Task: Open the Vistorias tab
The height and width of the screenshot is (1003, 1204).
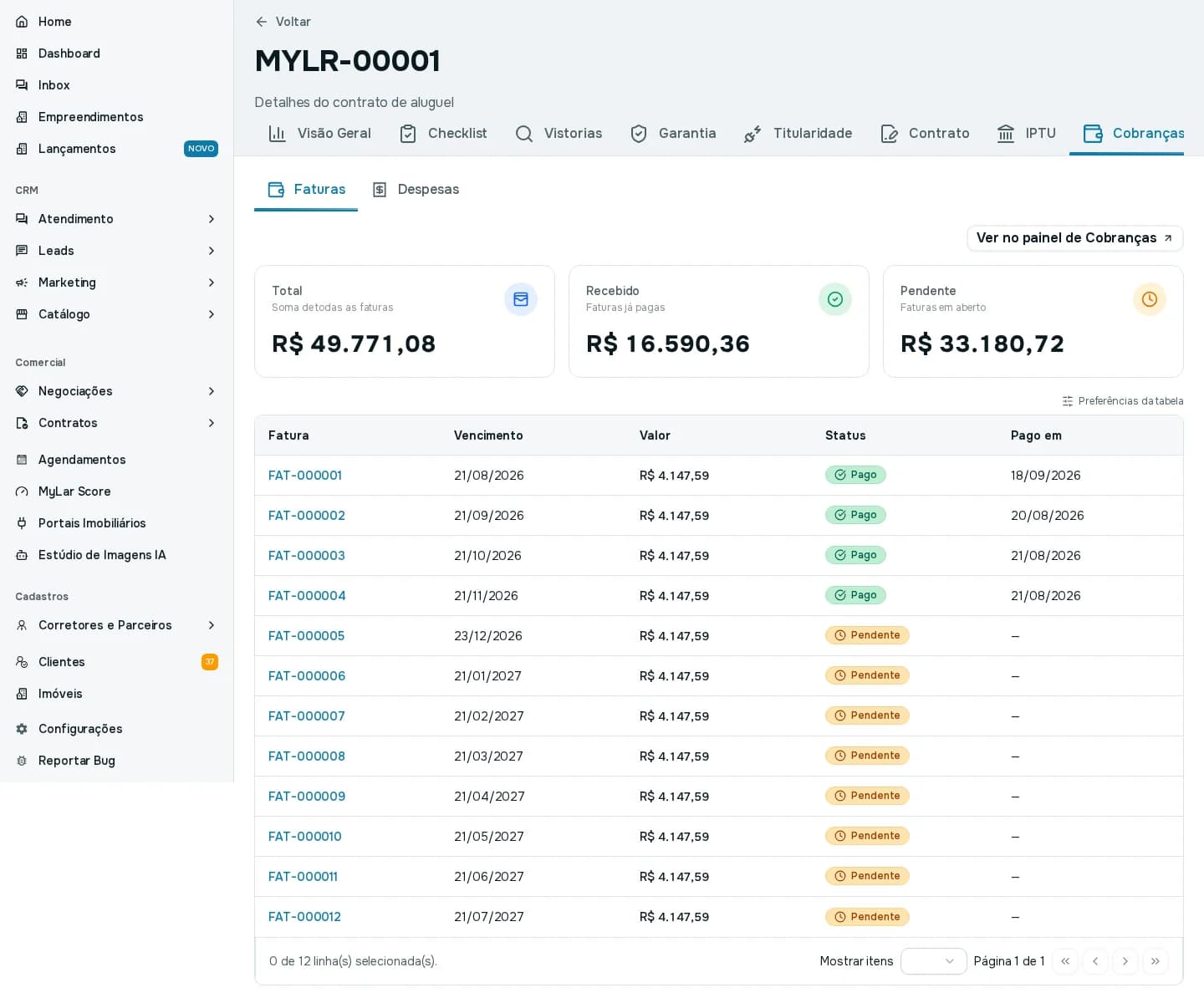Action: 559,134
